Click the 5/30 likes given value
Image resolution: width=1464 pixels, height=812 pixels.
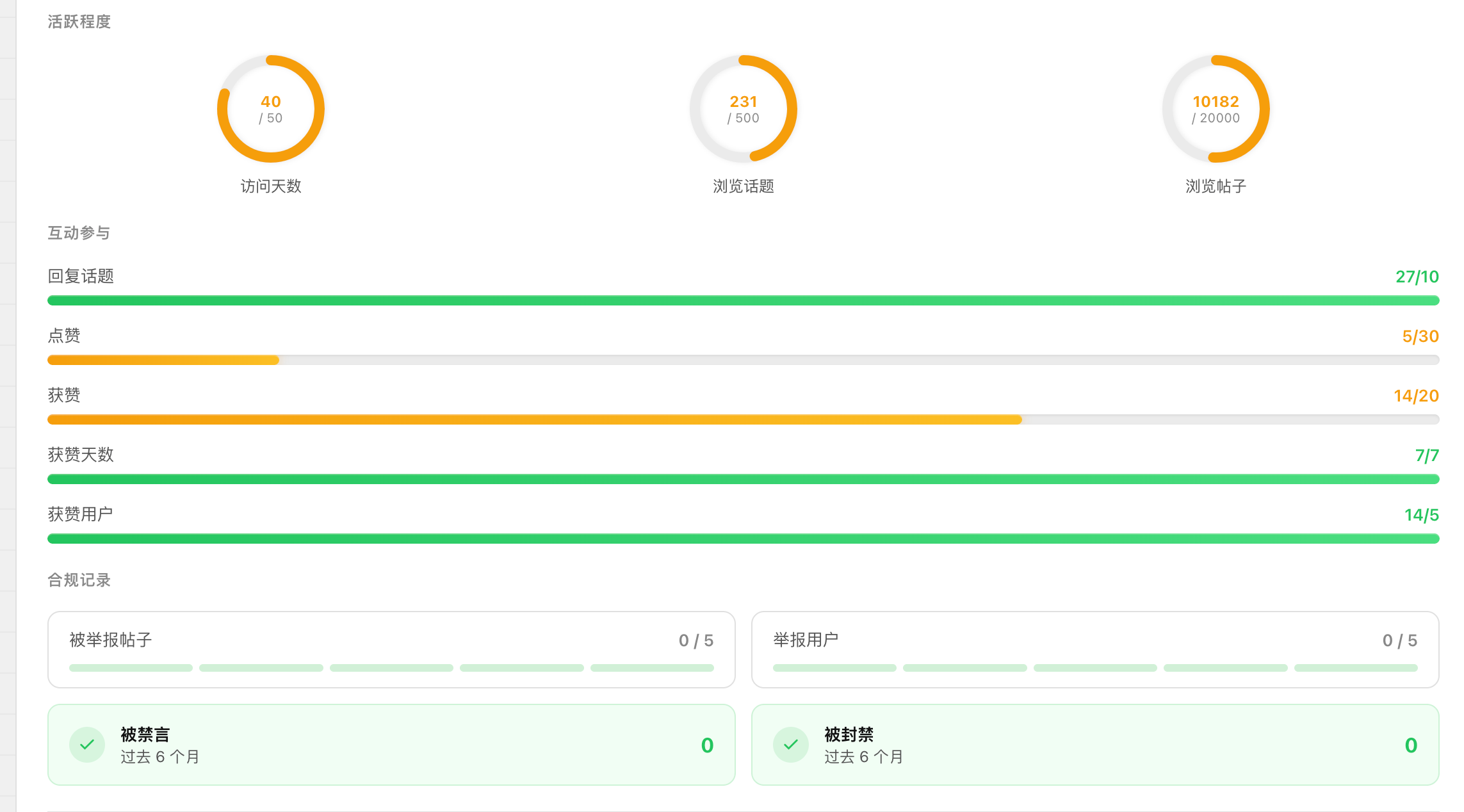click(1420, 336)
